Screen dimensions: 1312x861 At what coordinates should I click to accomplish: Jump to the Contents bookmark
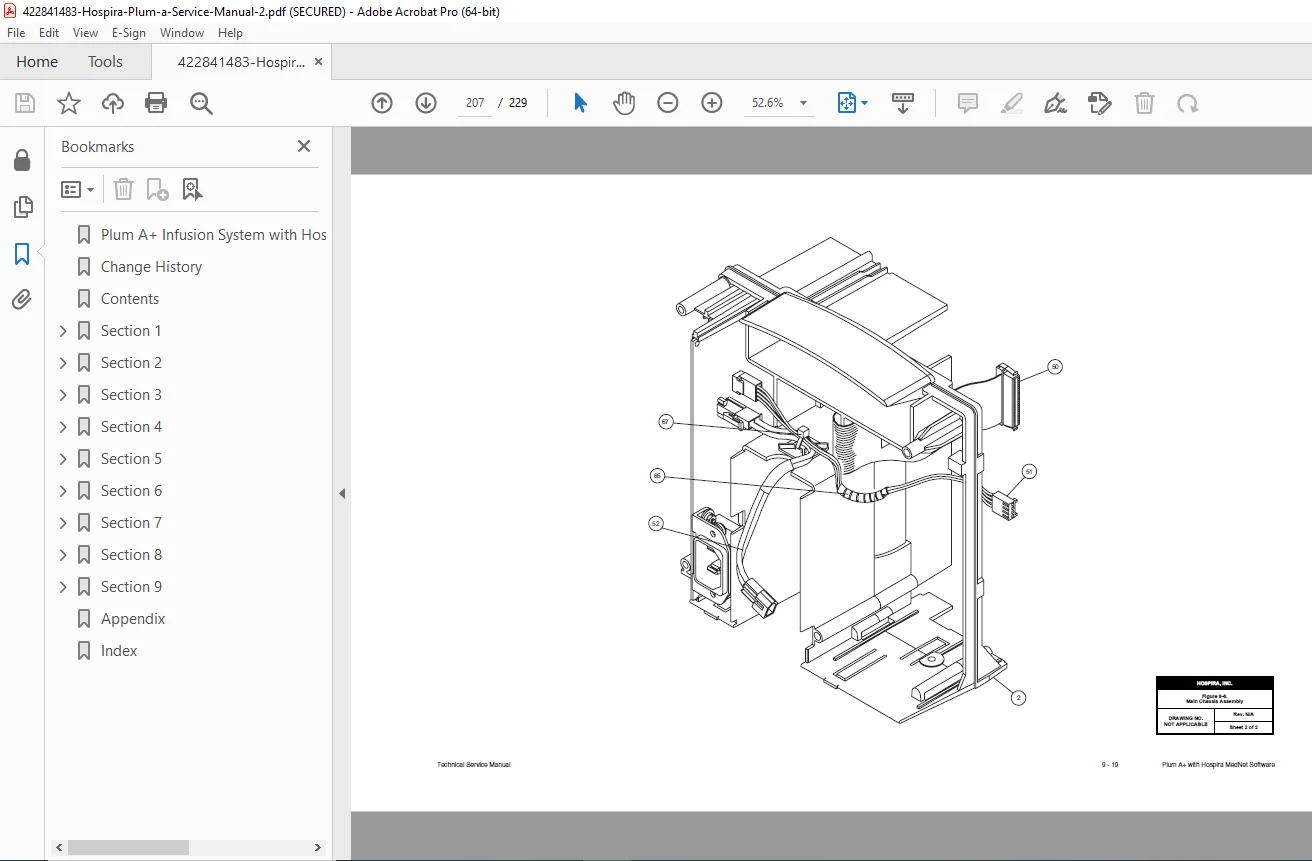click(x=130, y=299)
